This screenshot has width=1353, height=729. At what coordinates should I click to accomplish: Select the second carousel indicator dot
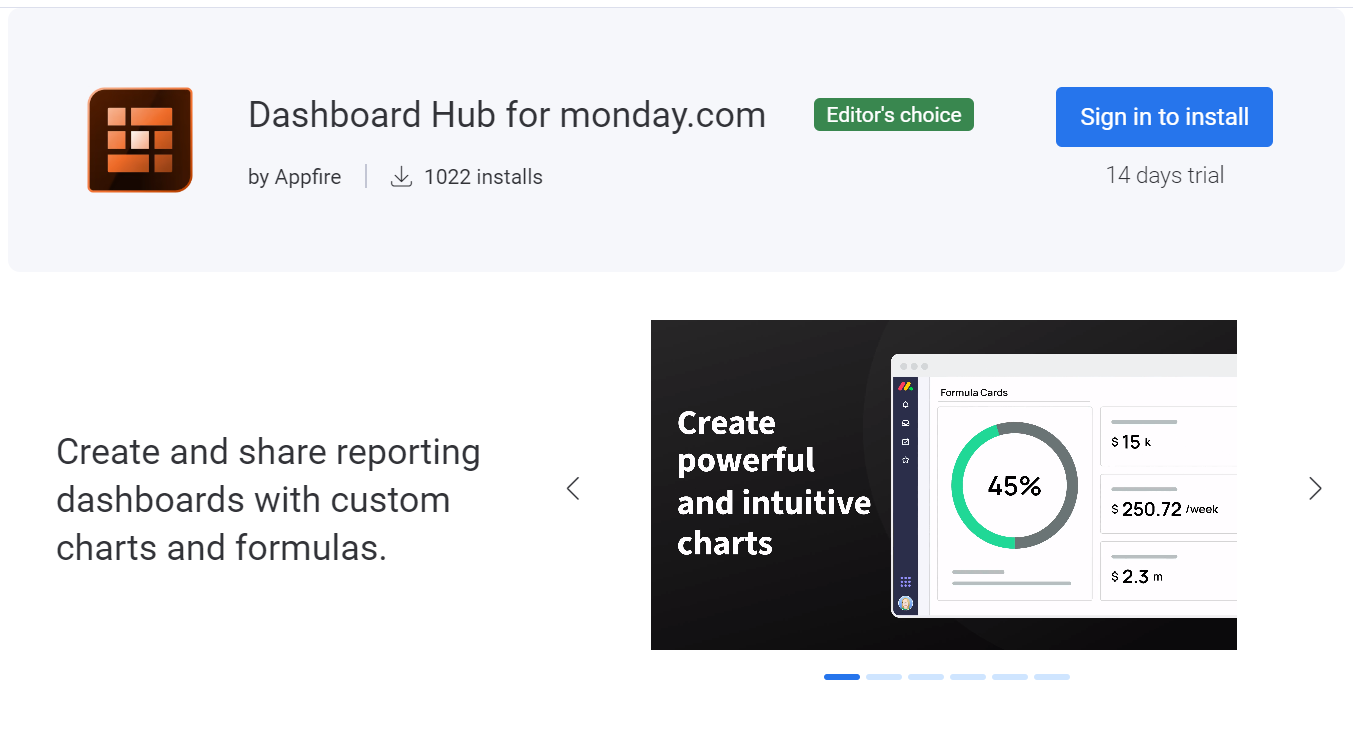(x=884, y=677)
